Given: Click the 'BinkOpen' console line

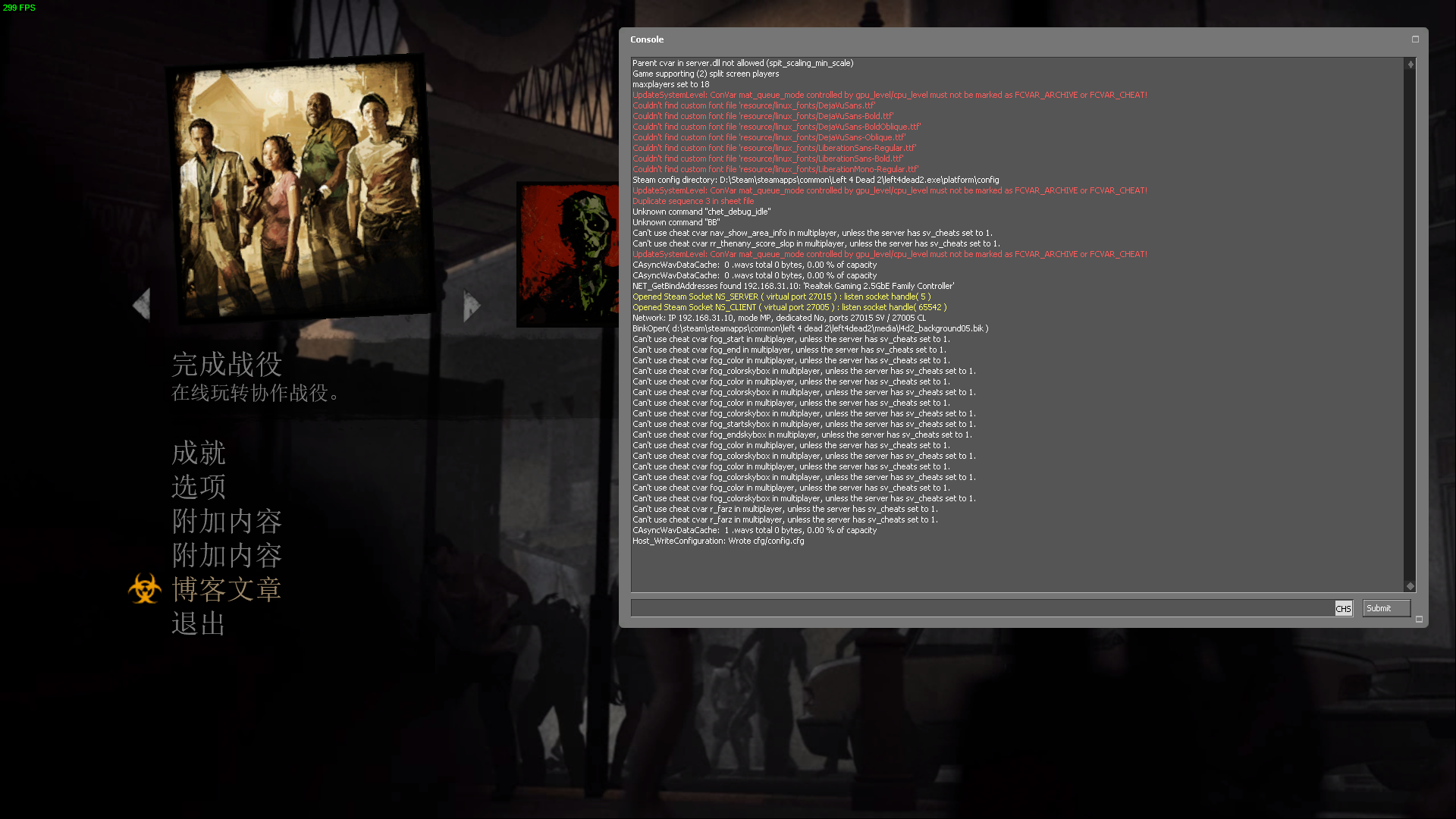Looking at the screenshot, I should click(811, 328).
